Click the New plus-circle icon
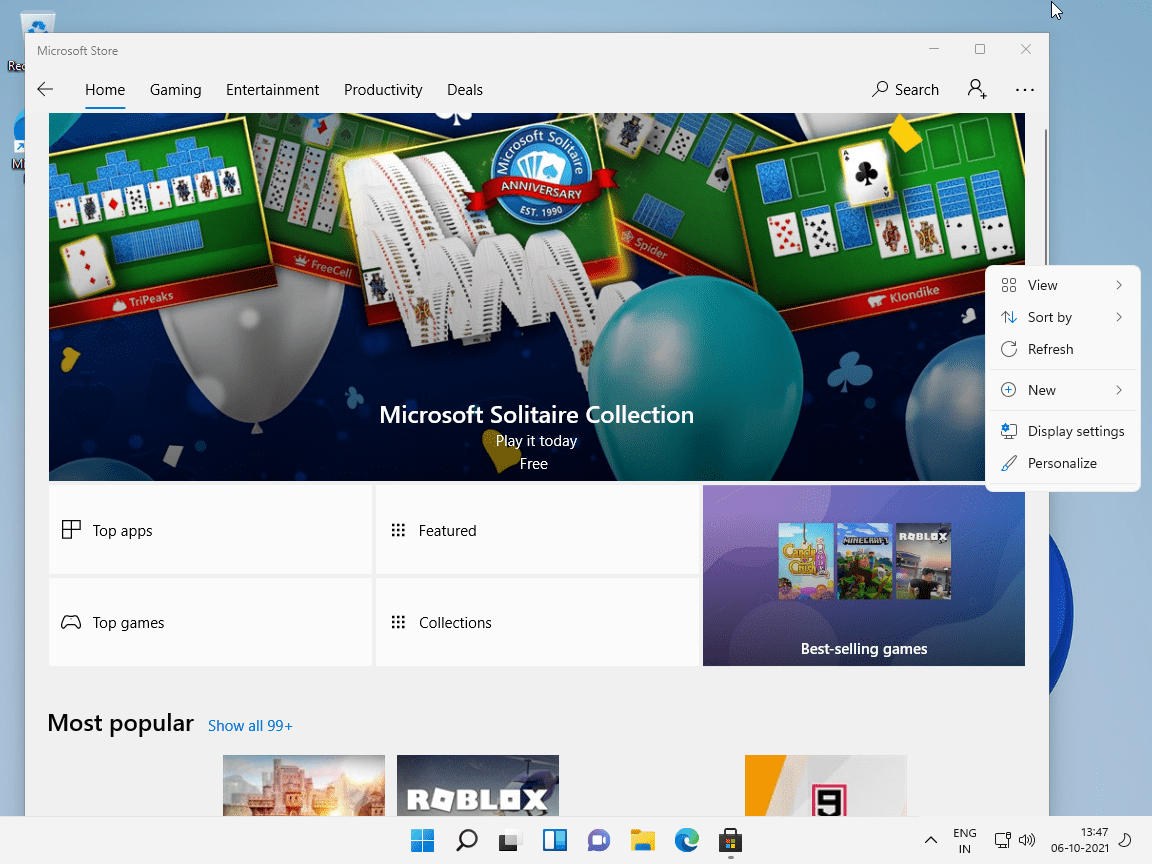Image resolution: width=1152 pixels, height=864 pixels. (x=1009, y=389)
